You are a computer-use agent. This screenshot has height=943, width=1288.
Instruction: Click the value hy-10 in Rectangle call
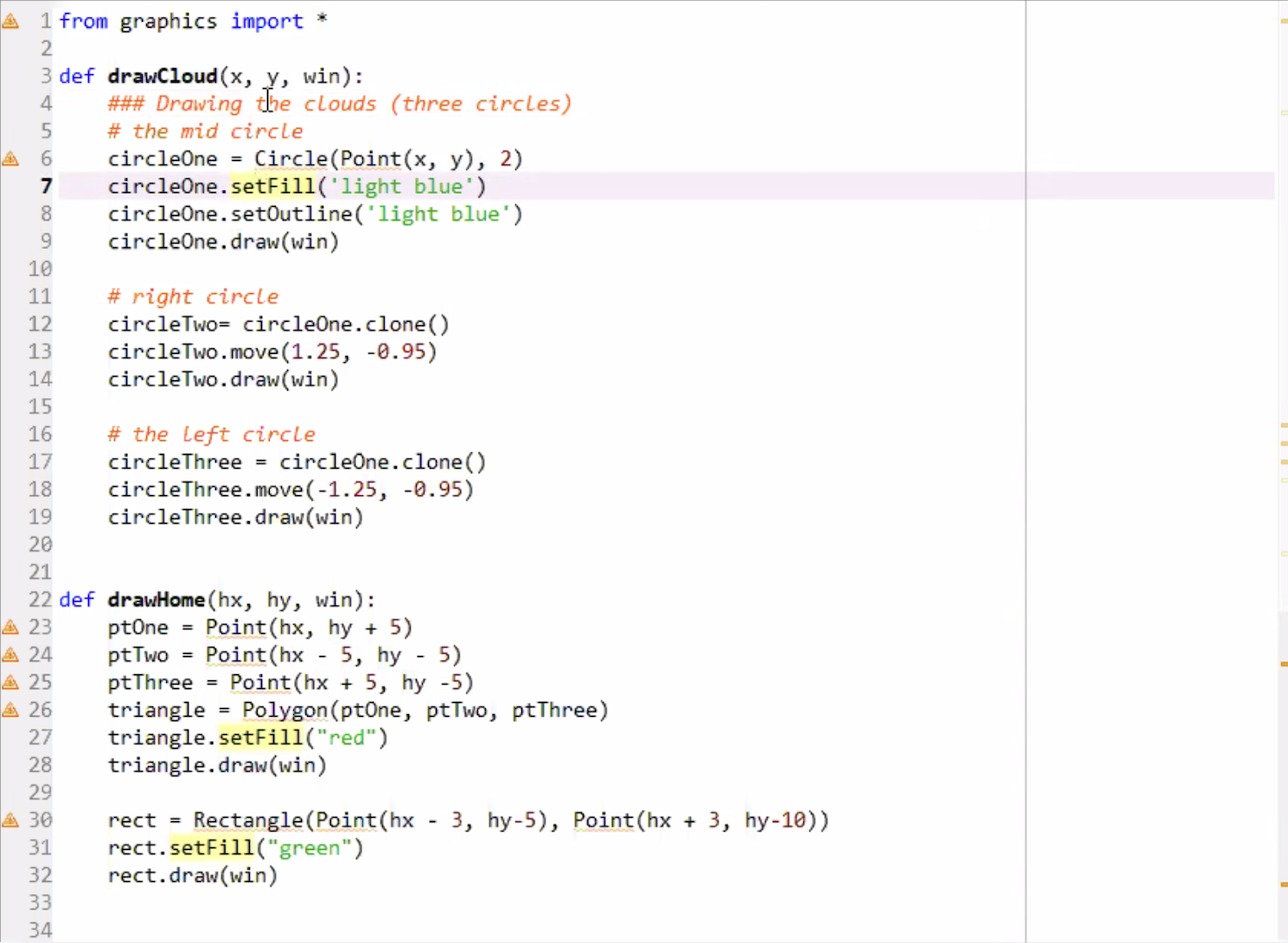click(775, 820)
